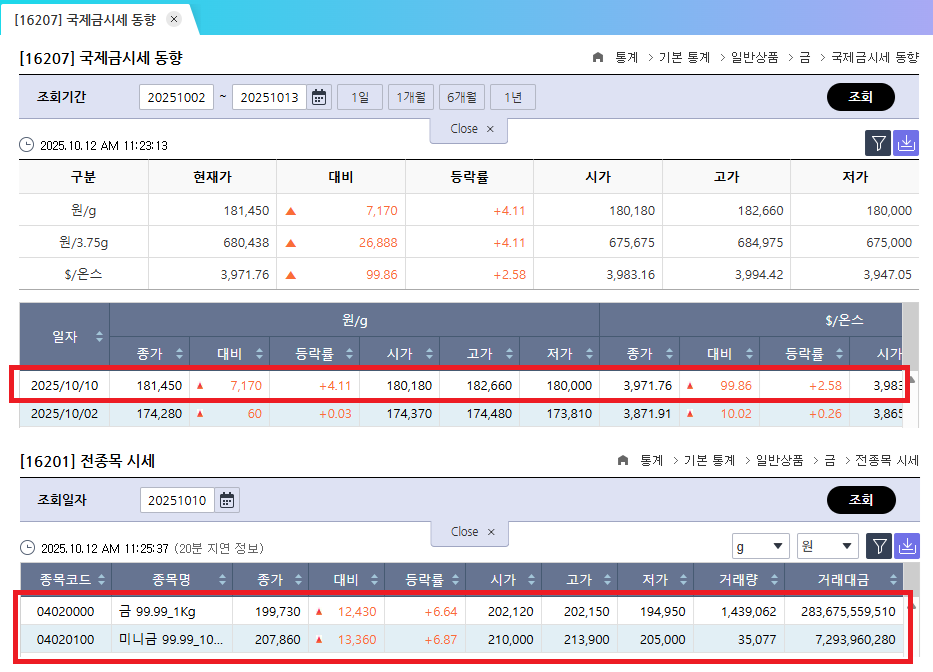The height and width of the screenshot is (672, 933).
Task: Open the calendar picker beside 조회일자
Action: [x=226, y=499]
